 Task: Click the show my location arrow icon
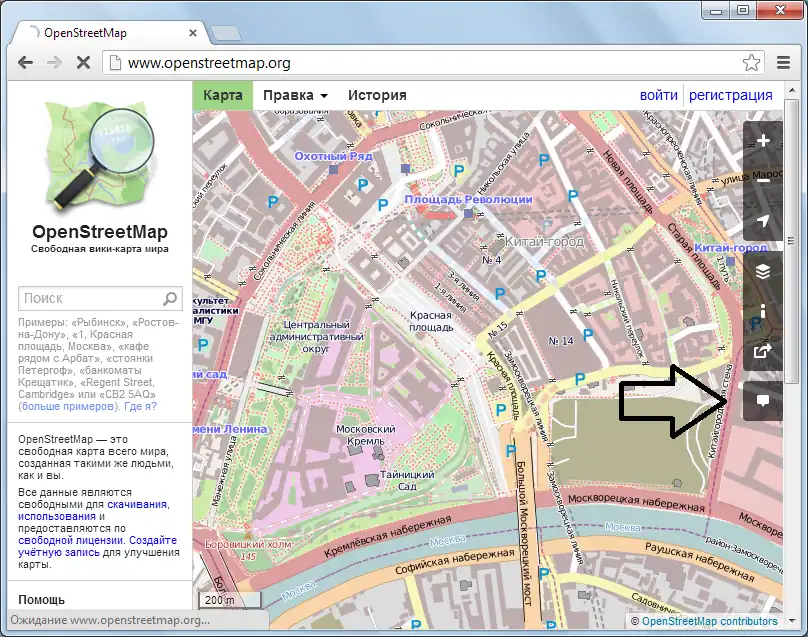[763, 221]
